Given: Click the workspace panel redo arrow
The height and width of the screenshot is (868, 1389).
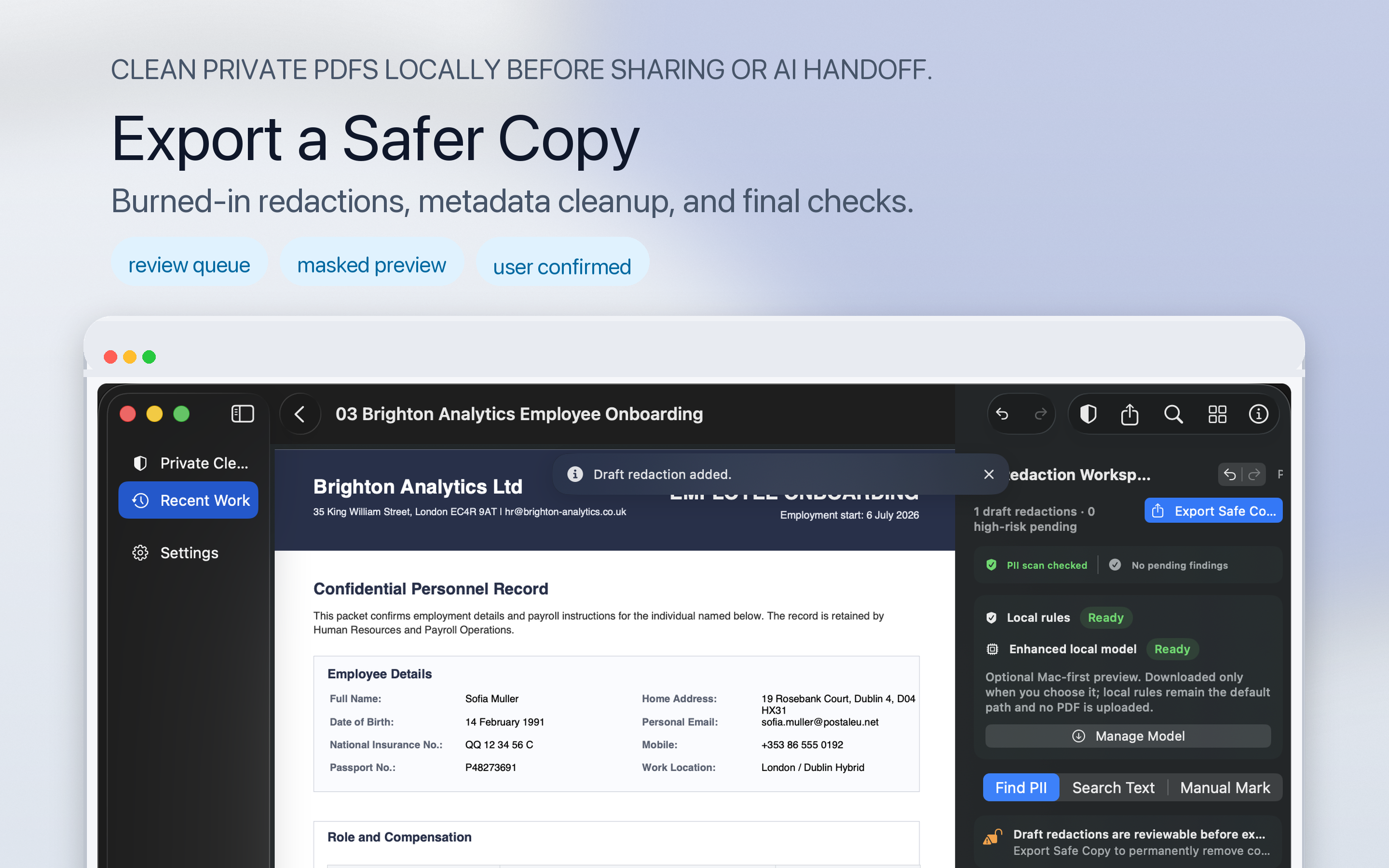Looking at the screenshot, I should coord(1254,474).
